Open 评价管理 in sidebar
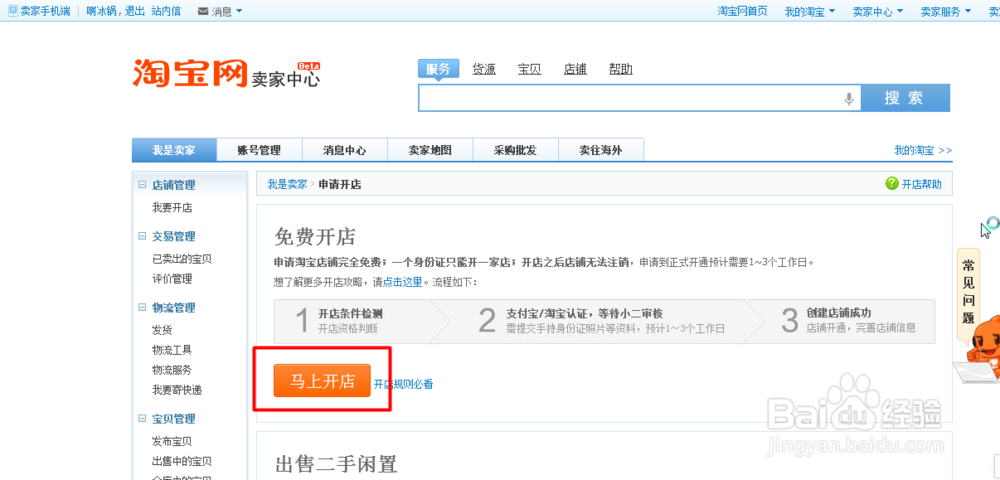The image size is (1000, 480). [x=172, y=279]
